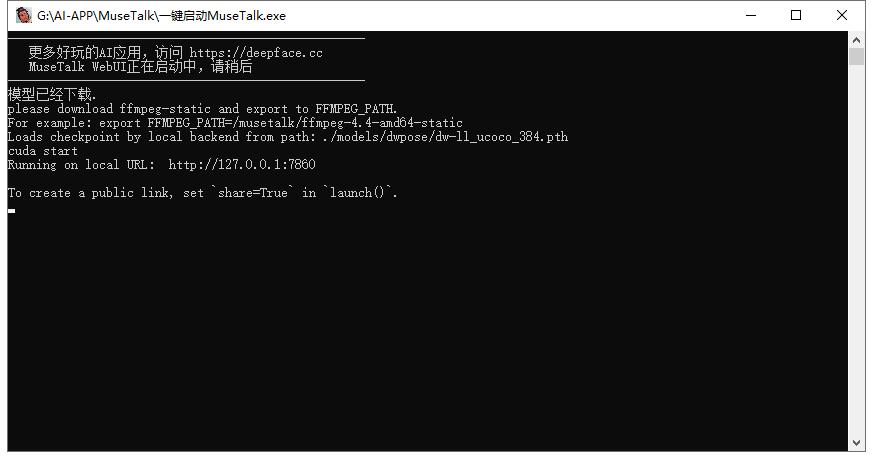Click the scrollbar track below the thumb
This screenshot has height=459, width=873.
pyautogui.click(x=856, y=251)
